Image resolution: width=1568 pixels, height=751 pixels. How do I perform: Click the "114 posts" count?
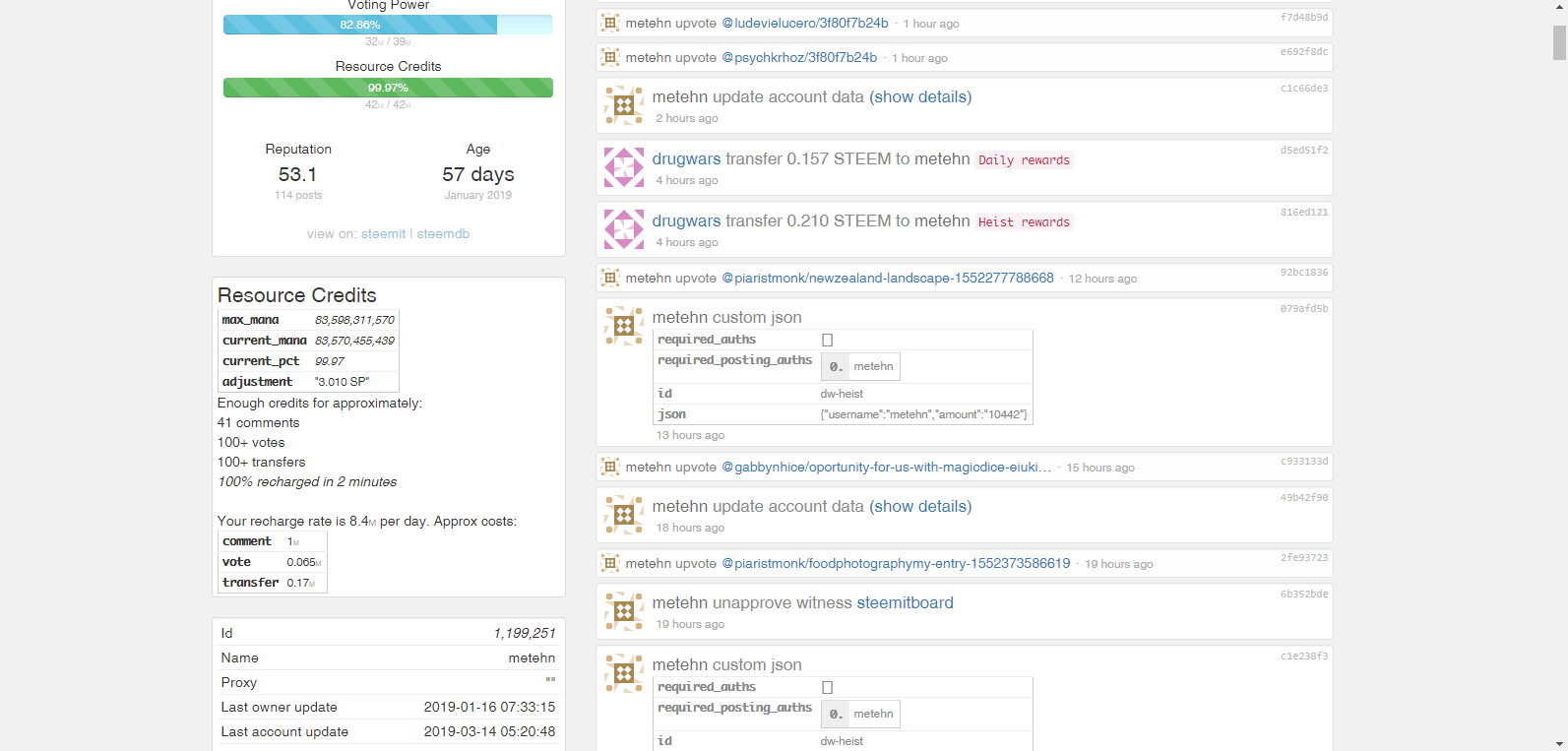pyautogui.click(x=298, y=195)
